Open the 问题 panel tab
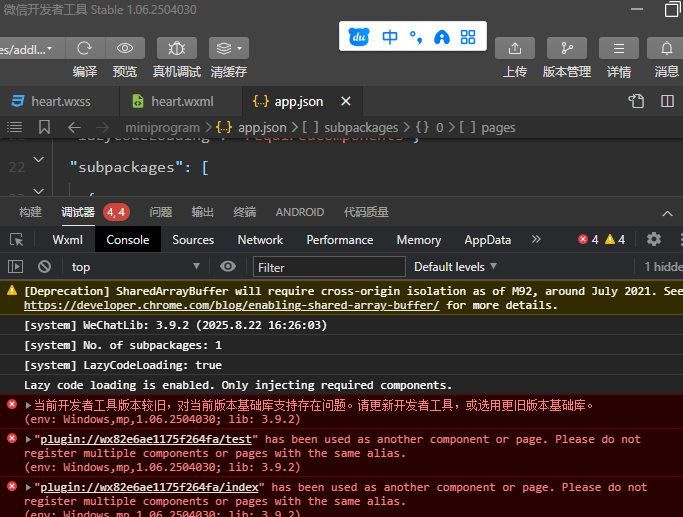 (161, 212)
